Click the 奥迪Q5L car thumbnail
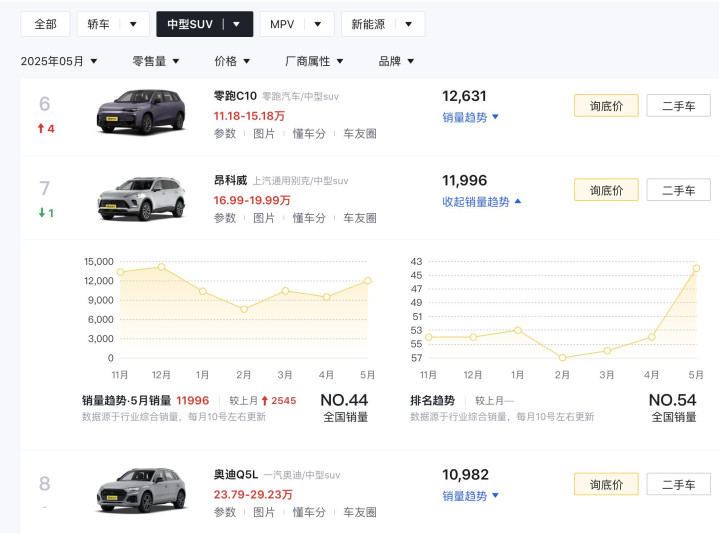Viewport: 719px width, 533px height. 141,490
